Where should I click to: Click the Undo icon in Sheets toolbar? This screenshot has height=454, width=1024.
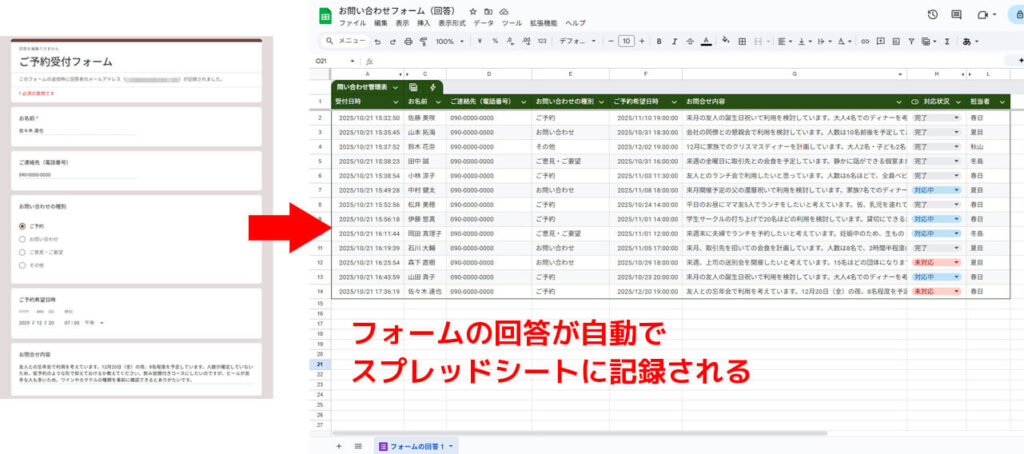pyautogui.click(x=378, y=41)
